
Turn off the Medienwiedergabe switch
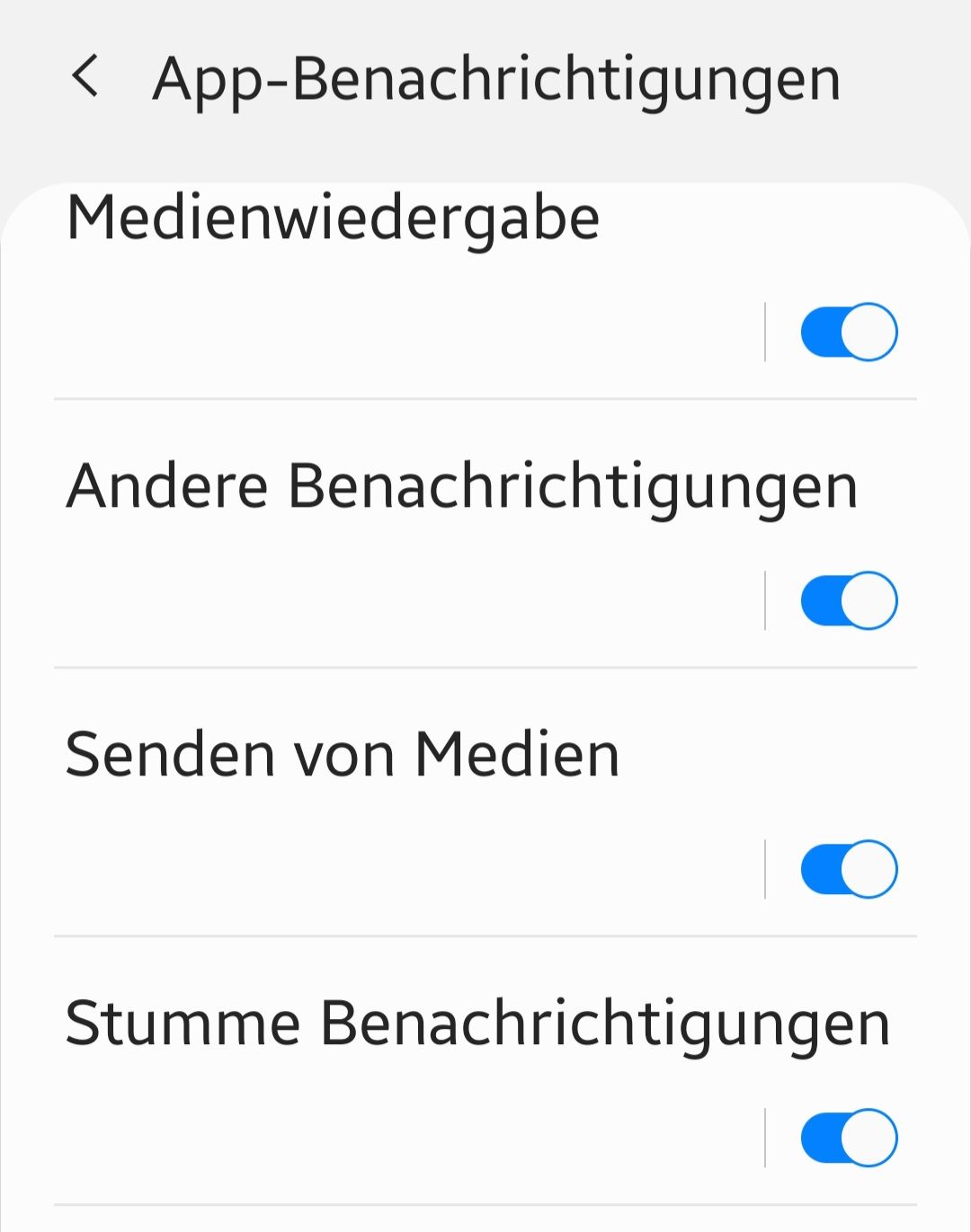click(x=849, y=332)
